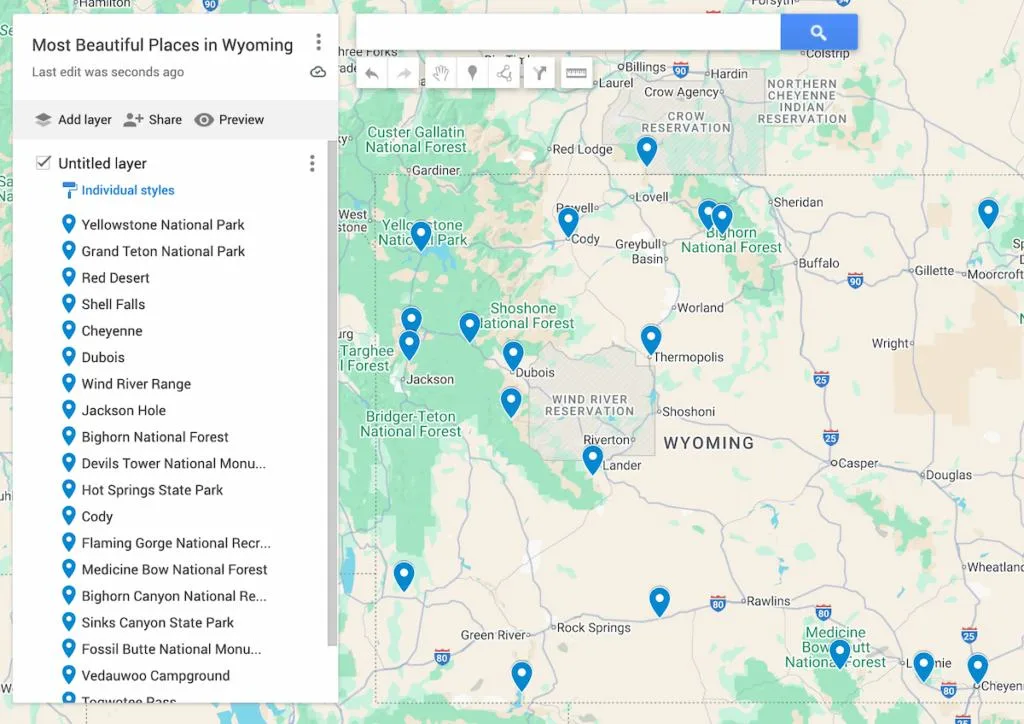Click the pin in Crow Reservation
1024x724 pixels.
647,151
